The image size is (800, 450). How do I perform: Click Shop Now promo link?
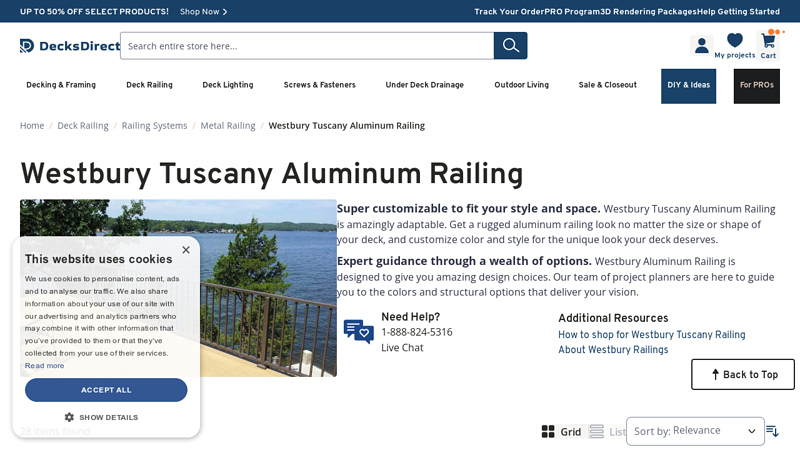(x=204, y=11)
